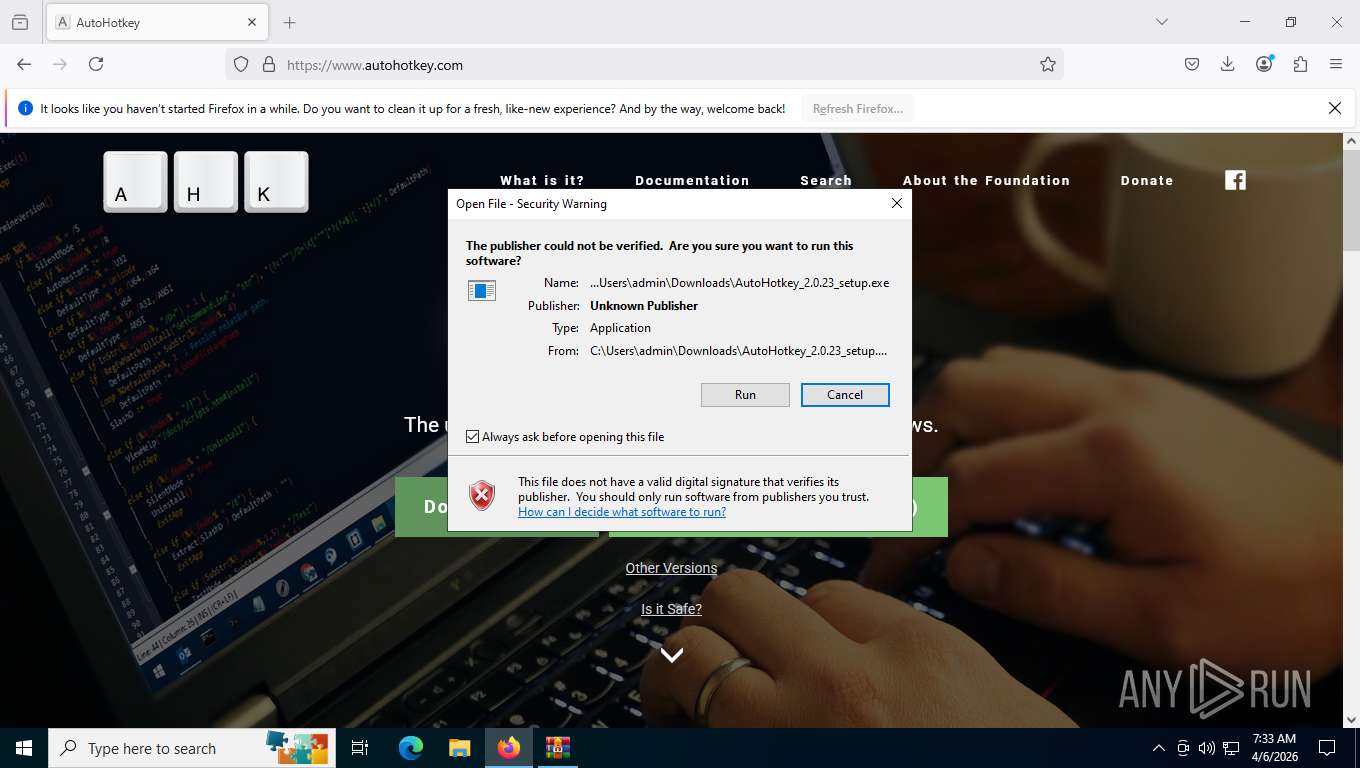The image size is (1360, 768).
Task: Open the Search menu item
Action: (x=826, y=181)
